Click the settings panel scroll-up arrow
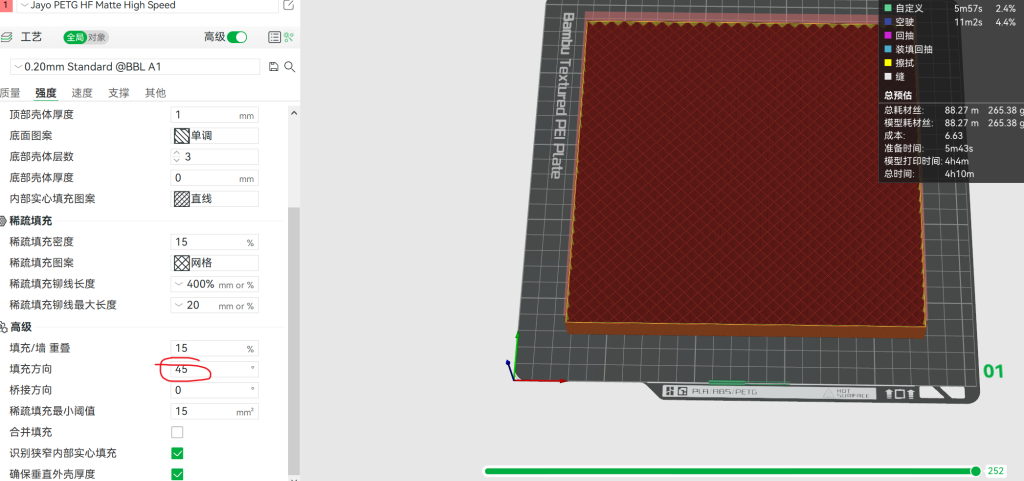 coord(293,112)
